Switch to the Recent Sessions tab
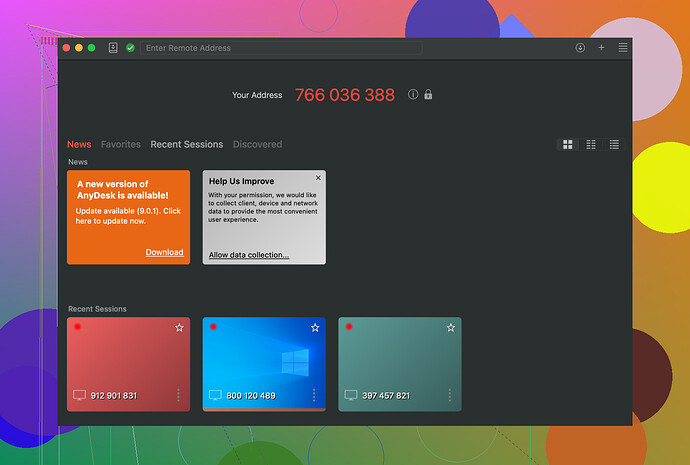Image resolution: width=690 pixels, height=465 pixels. [x=187, y=144]
